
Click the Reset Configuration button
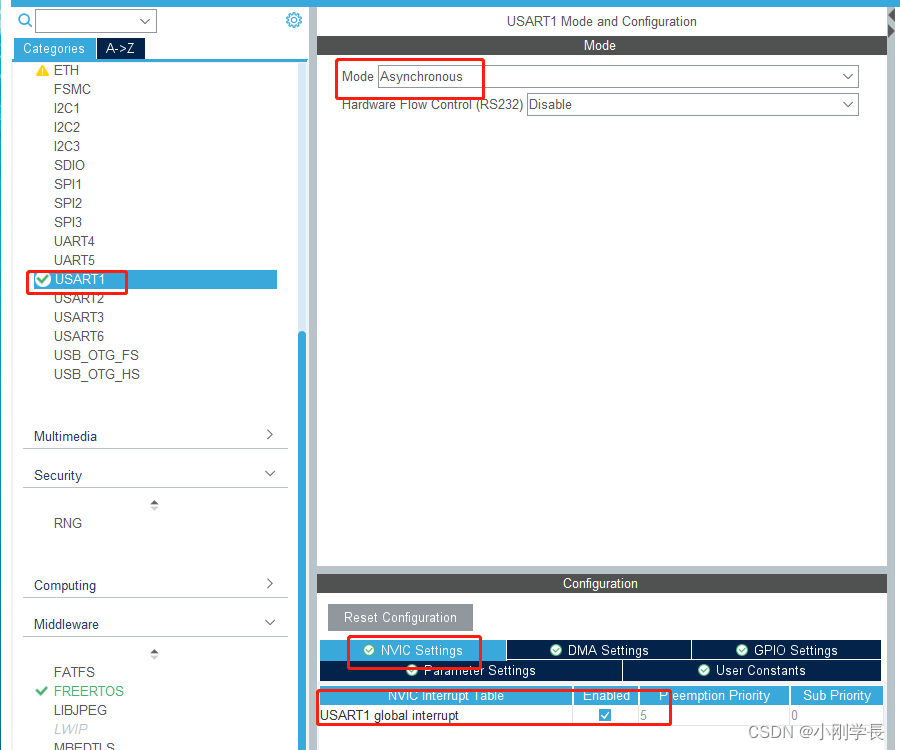[400, 617]
